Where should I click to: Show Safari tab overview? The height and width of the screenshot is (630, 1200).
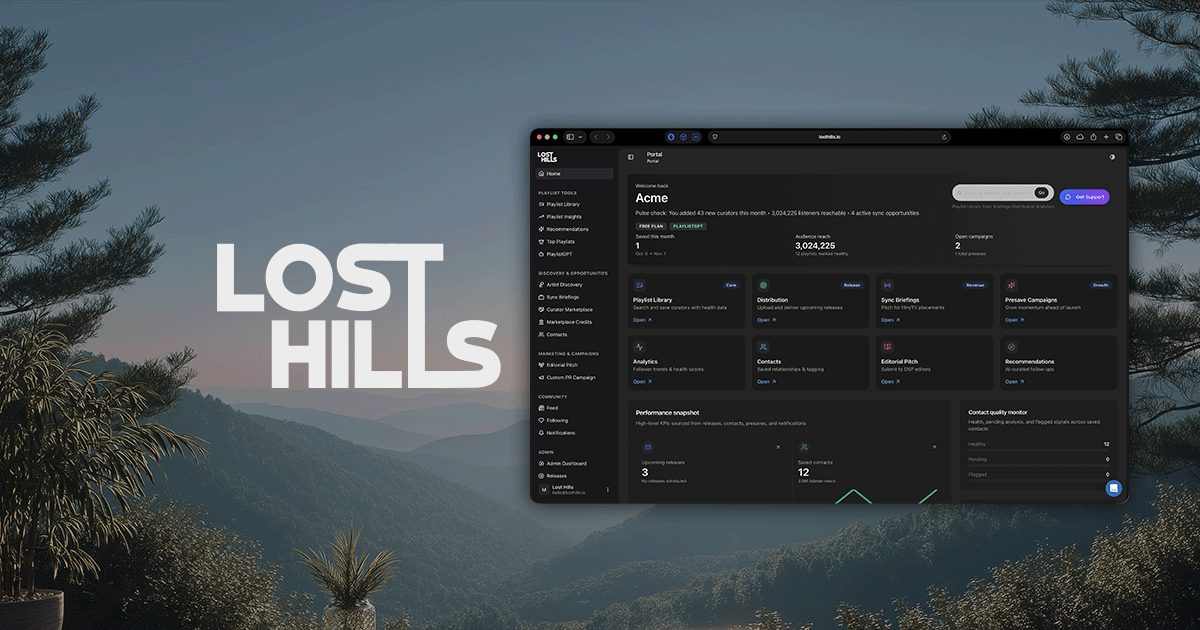tap(1119, 137)
